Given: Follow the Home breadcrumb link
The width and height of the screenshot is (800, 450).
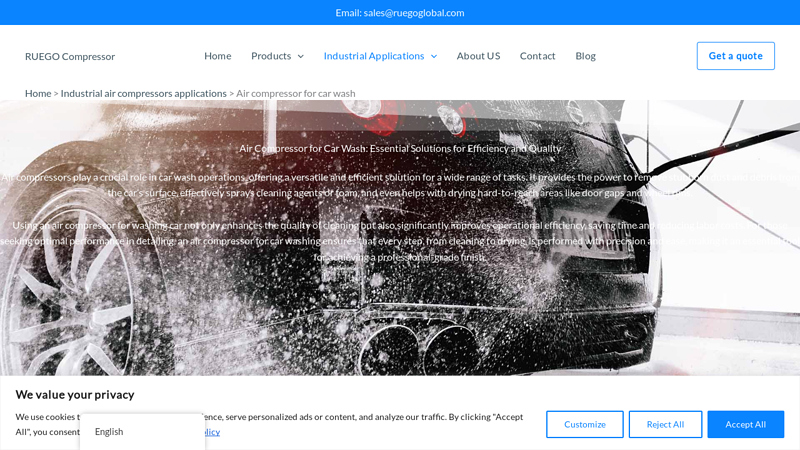Looking at the screenshot, I should click(38, 93).
